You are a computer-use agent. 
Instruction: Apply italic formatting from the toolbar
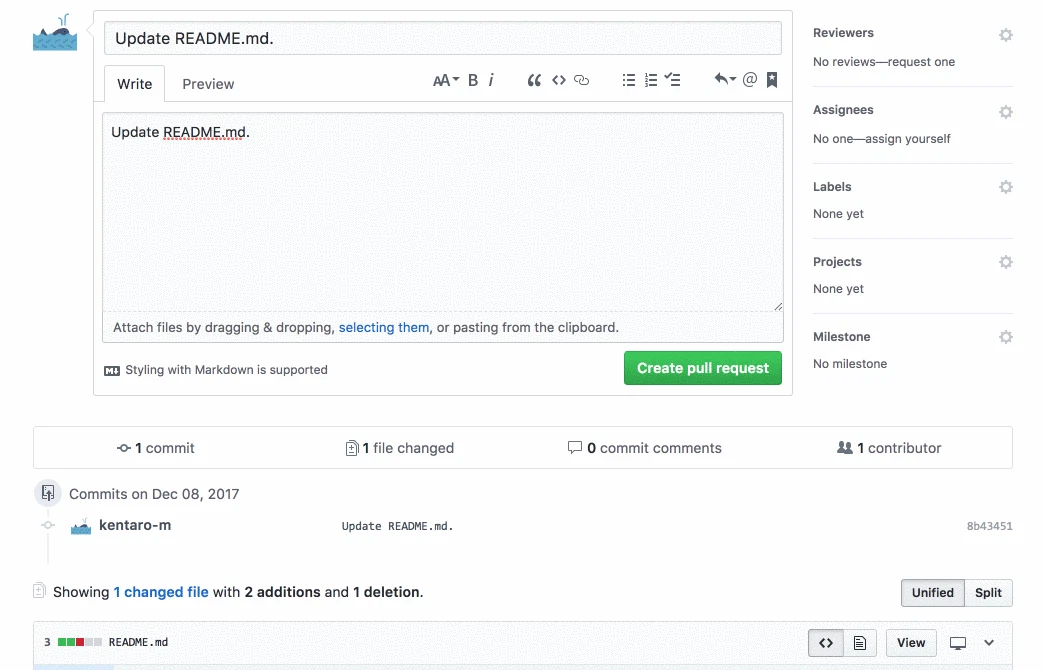click(x=491, y=81)
